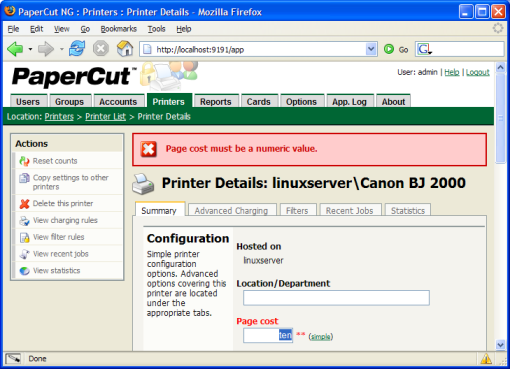Image resolution: width=510 pixels, height=369 pixels.
Task: Click the status bar warning triangle icon
Action: [x=486, y=359]
